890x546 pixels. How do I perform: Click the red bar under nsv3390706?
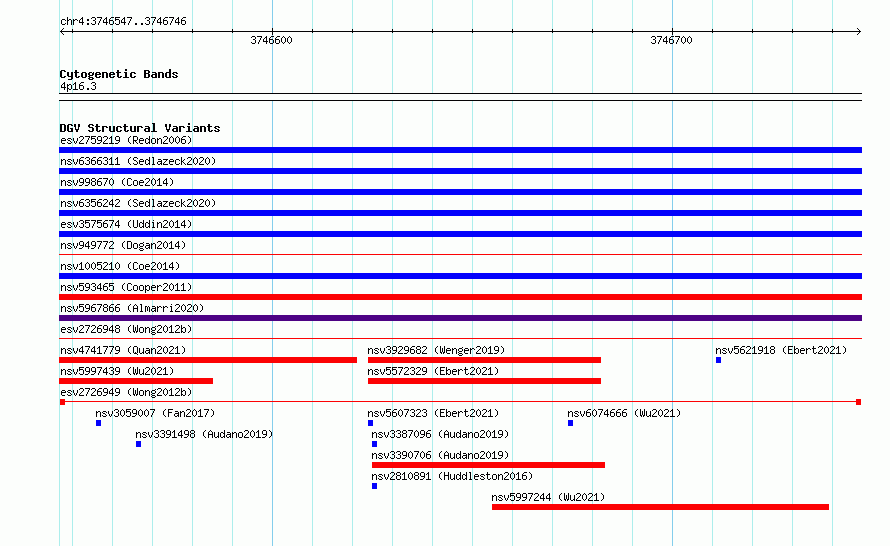(488, 465)
